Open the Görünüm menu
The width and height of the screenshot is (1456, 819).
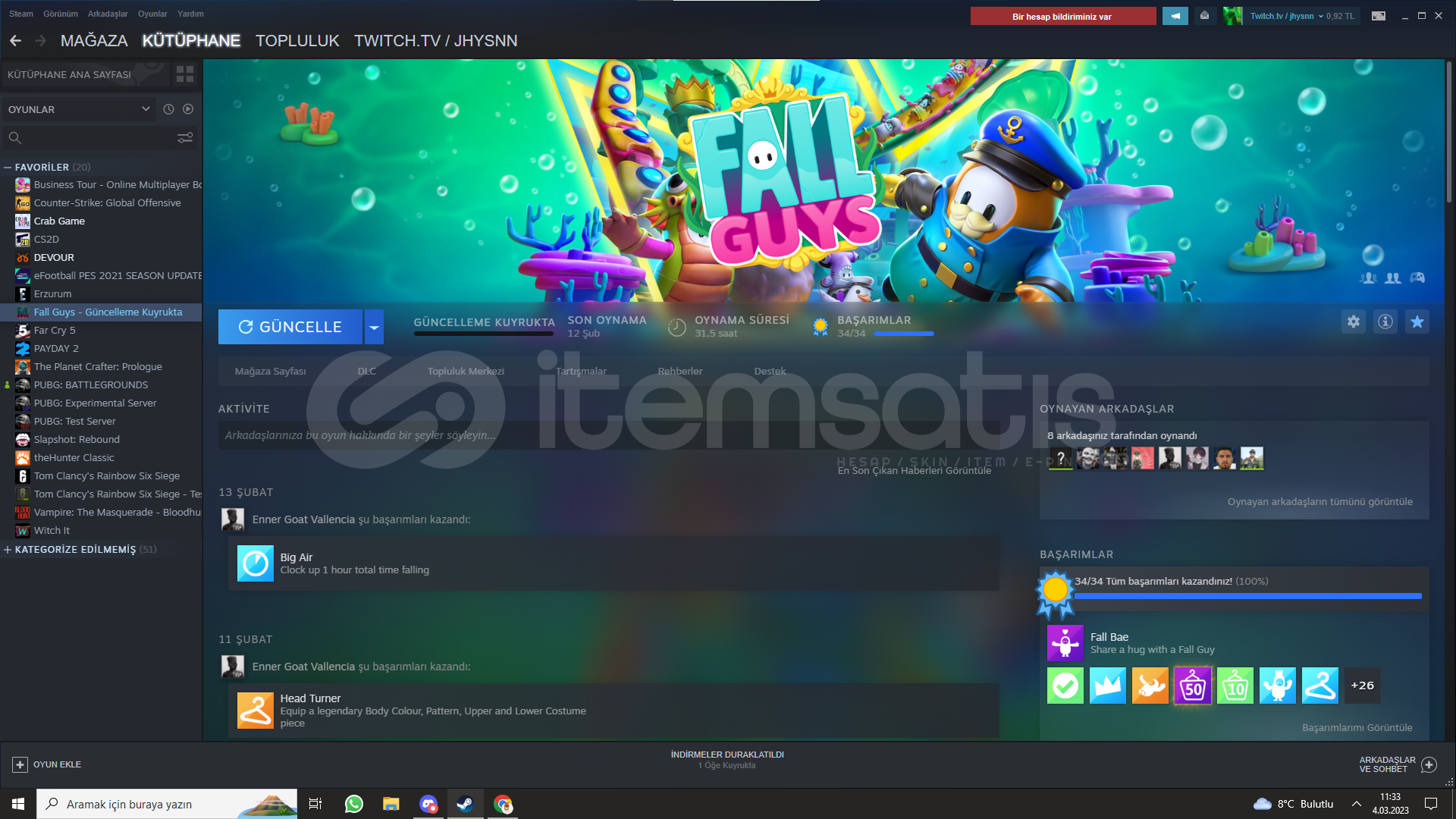tap(60, 14)
